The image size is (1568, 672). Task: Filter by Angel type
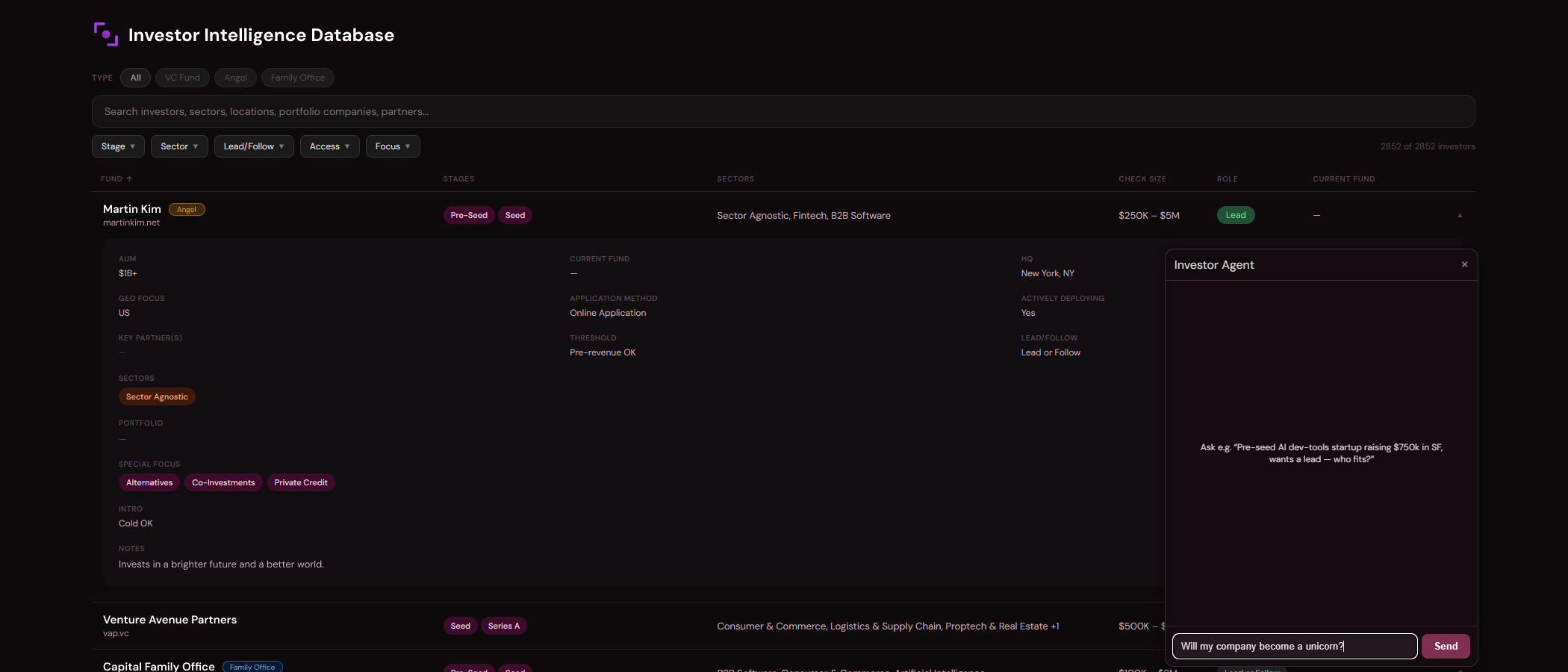click(235, 78)
